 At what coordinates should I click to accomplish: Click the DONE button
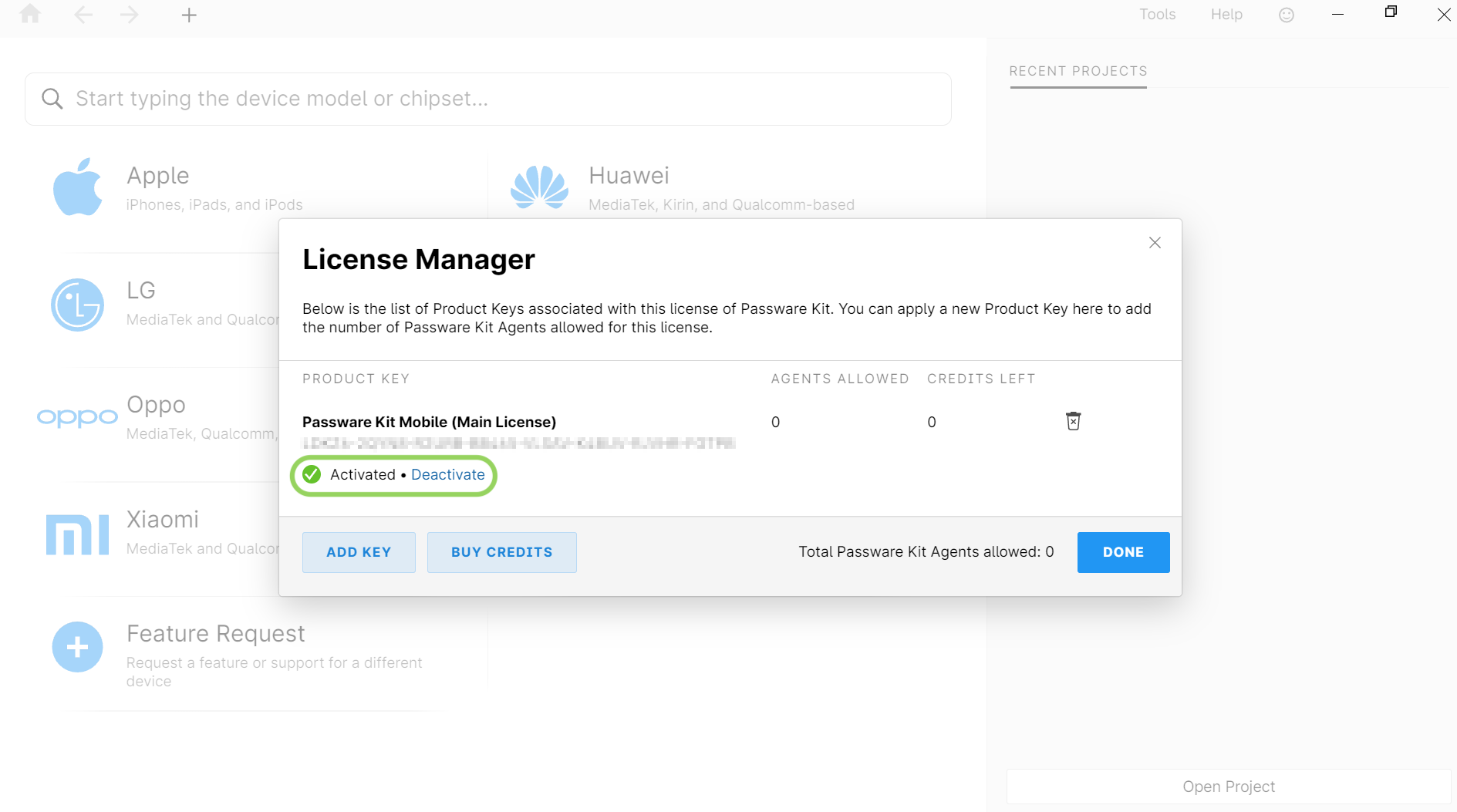coord(1123,552)
